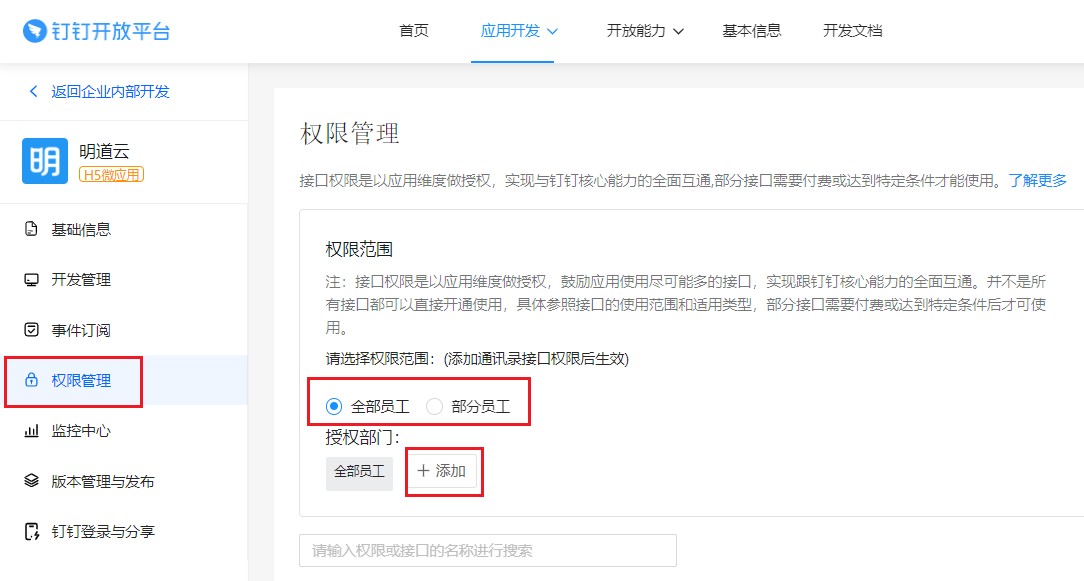Open the 了解更多 link

click(1037, 180)
